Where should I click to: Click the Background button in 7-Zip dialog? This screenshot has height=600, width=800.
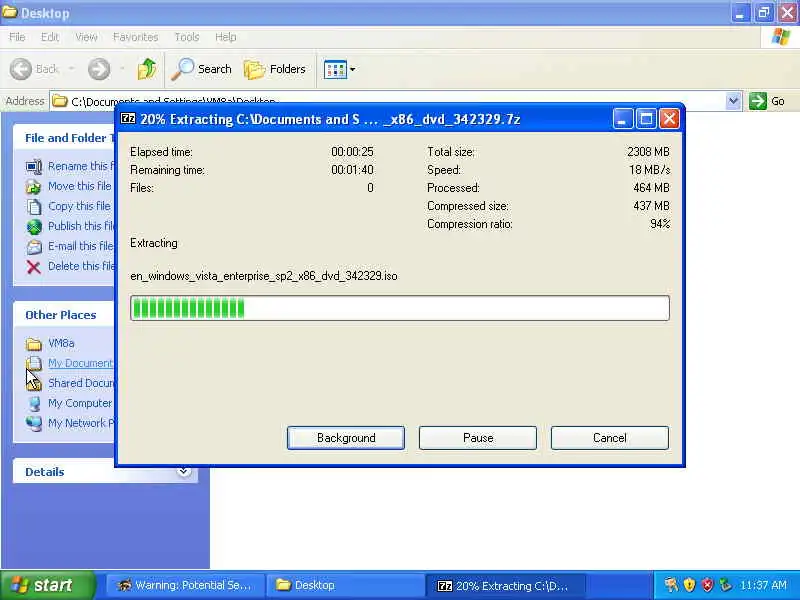346,438
